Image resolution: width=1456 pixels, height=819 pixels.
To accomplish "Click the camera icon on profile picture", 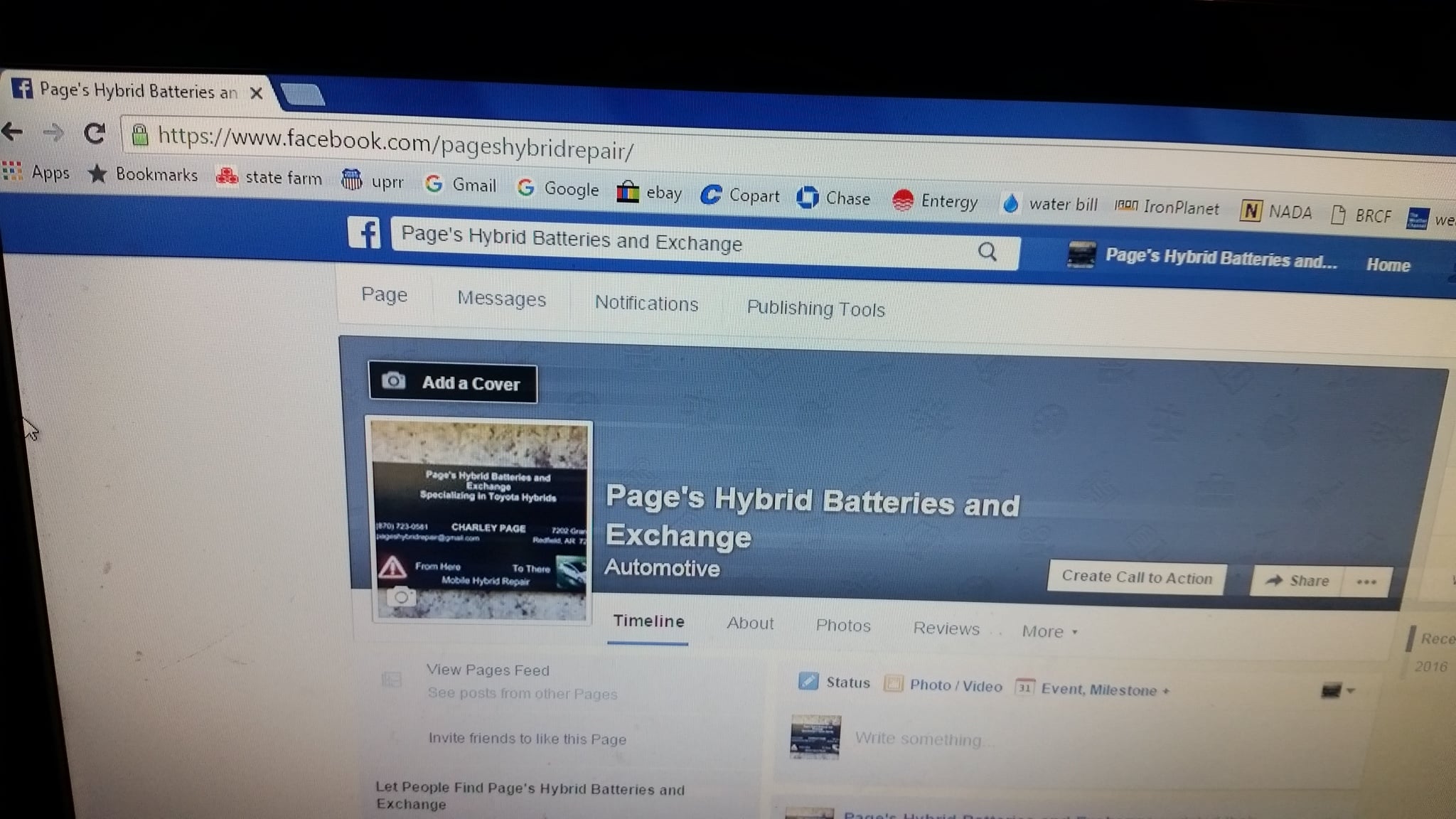I will (x=401, y=596).
